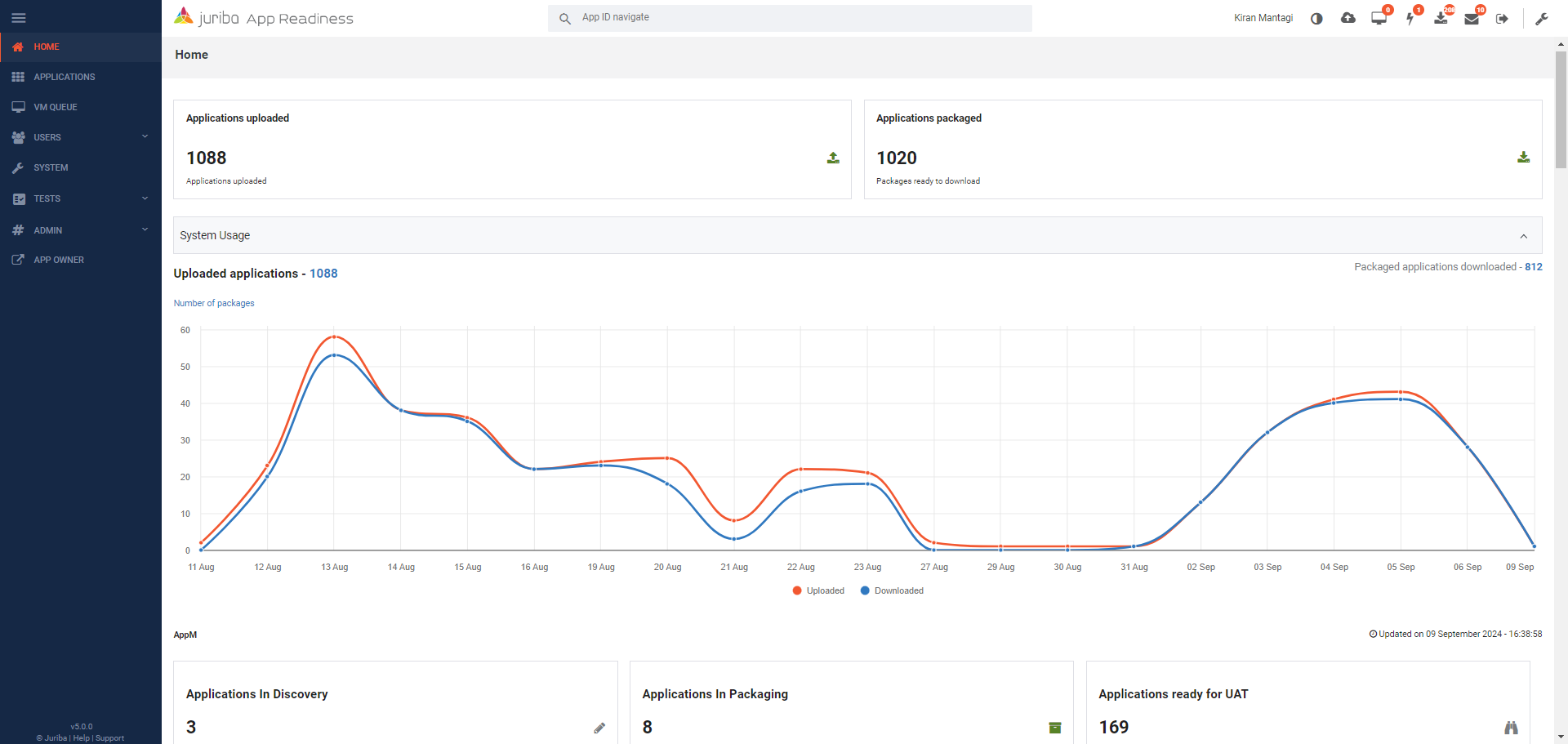Viewport: 1568px width, 744px height.
Task: Click the green upload icon in Applications uploaded
Action: click(x=833, y=158)
